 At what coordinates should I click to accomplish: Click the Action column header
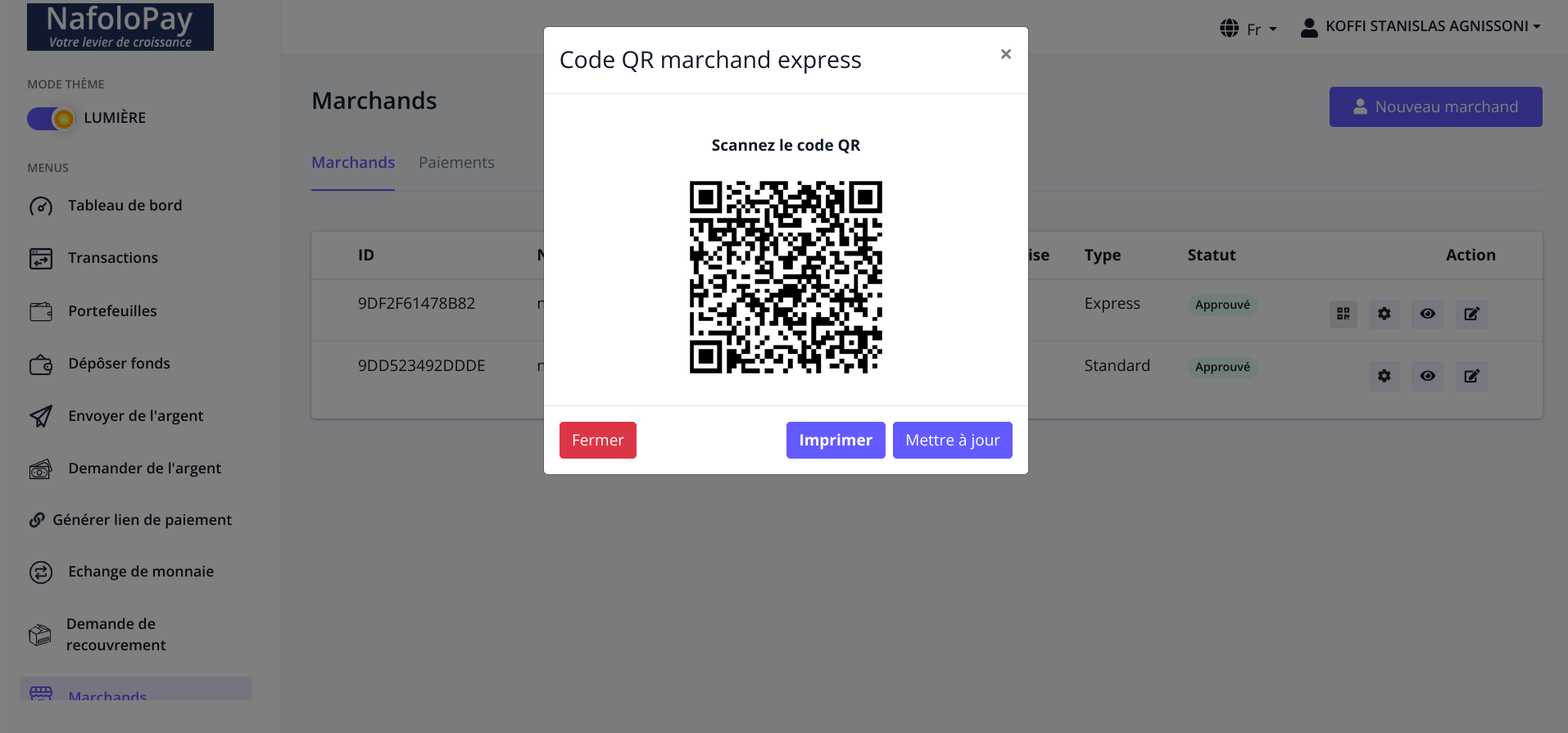tap(1471, 255)
